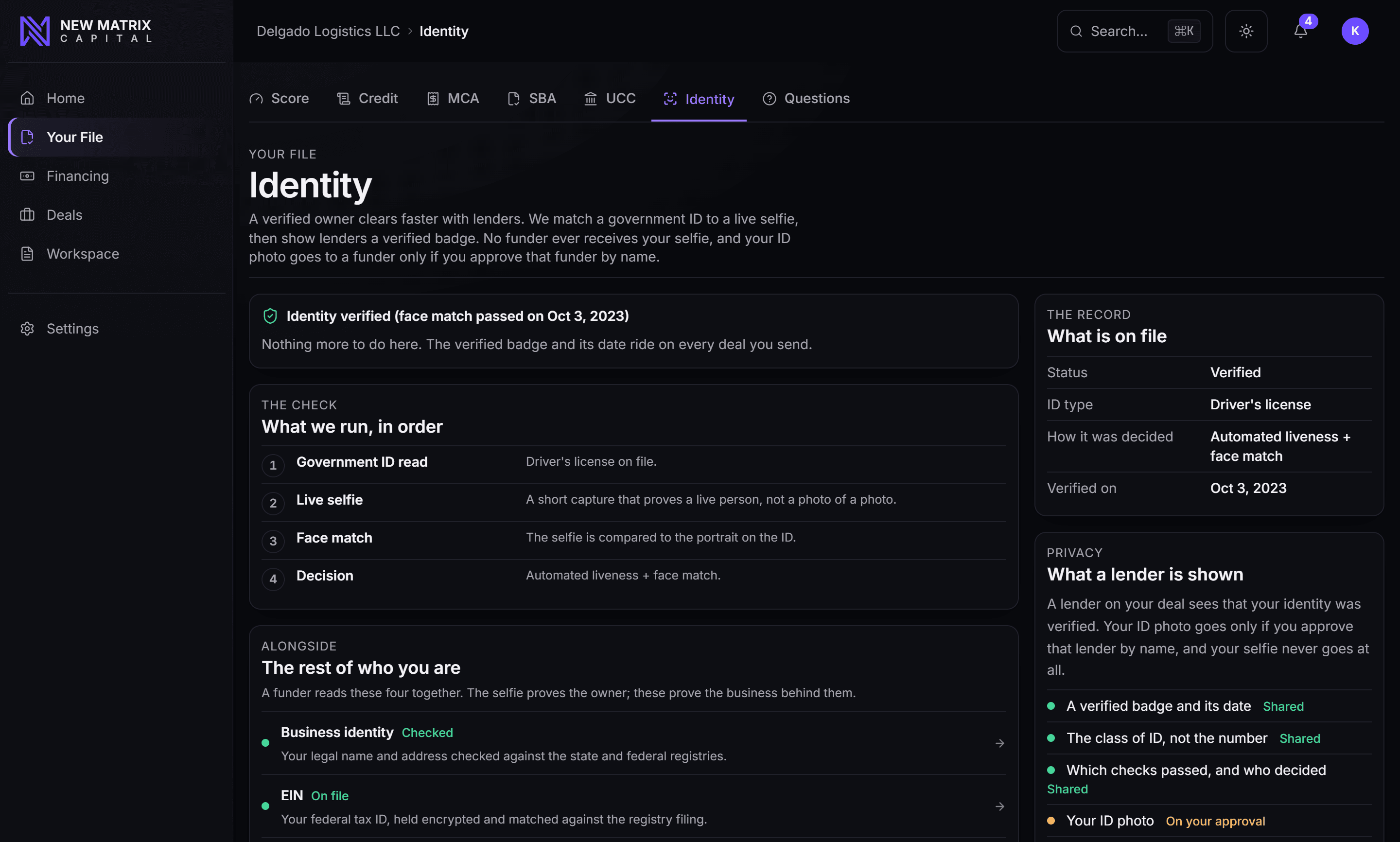Viewport: 1400px width, 842px height.
Task: Switch to the Credit tab
Action: [x=367, y=98]
